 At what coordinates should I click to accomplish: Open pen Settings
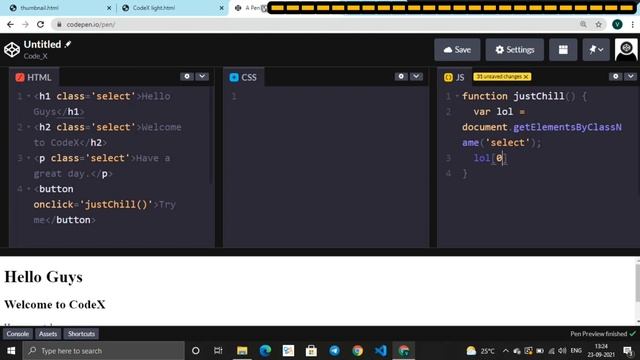tap(515, 50)
